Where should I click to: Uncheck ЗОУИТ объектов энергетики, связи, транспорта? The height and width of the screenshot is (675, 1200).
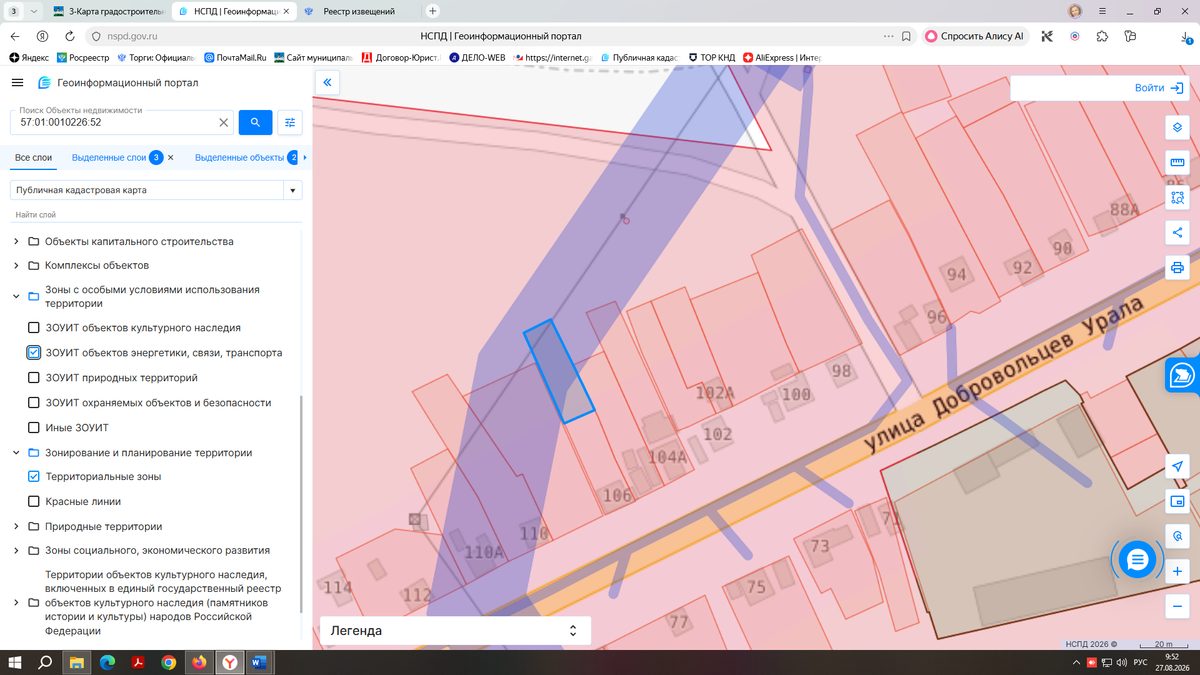click(34, 353)
